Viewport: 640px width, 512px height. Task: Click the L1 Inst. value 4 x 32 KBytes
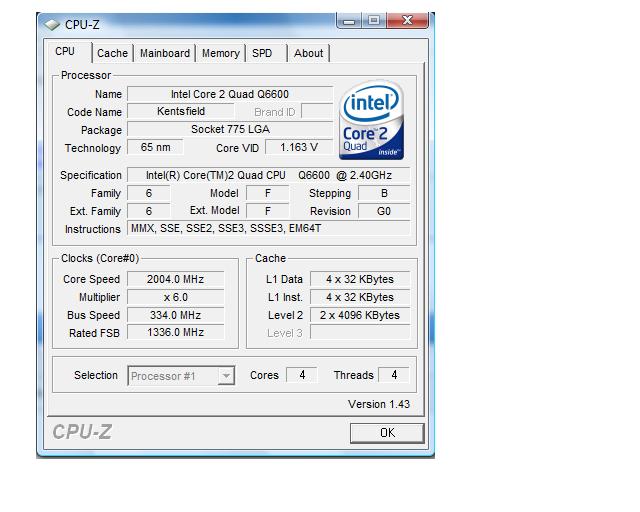[360, 297]
